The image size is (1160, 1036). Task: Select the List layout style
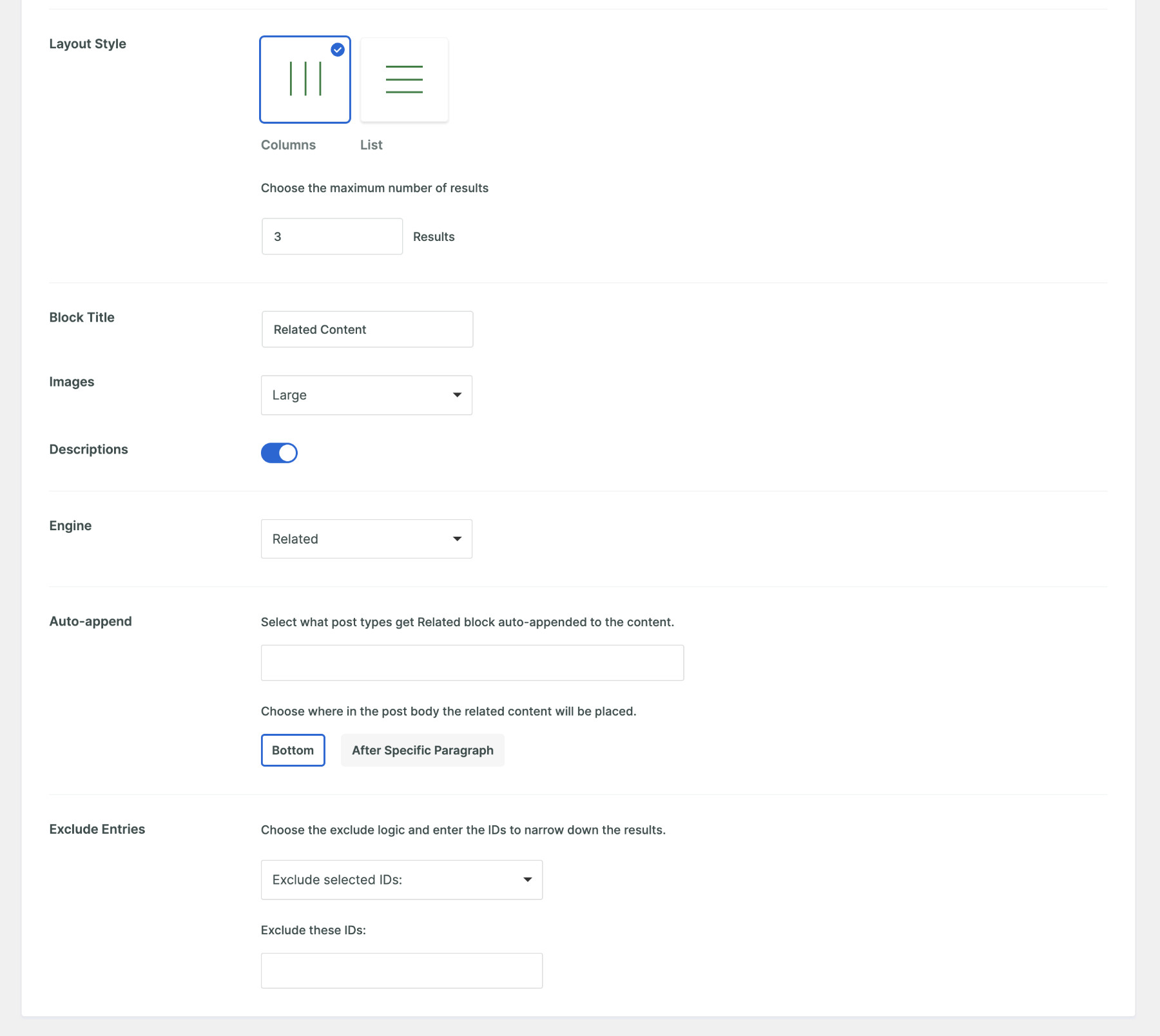tap(404, 79)
